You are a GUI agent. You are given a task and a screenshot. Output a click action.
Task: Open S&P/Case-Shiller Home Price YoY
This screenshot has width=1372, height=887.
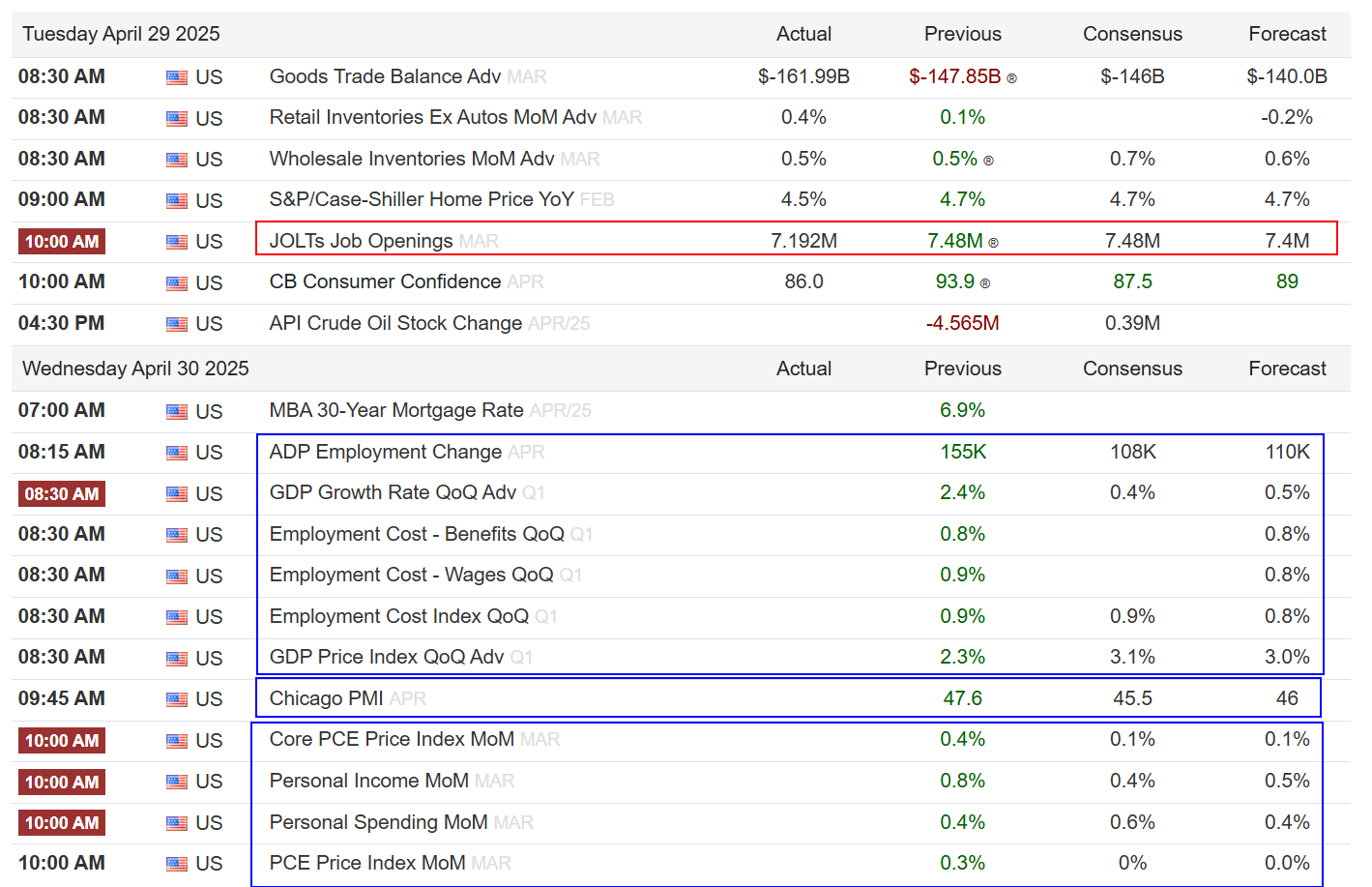(422, 199)
